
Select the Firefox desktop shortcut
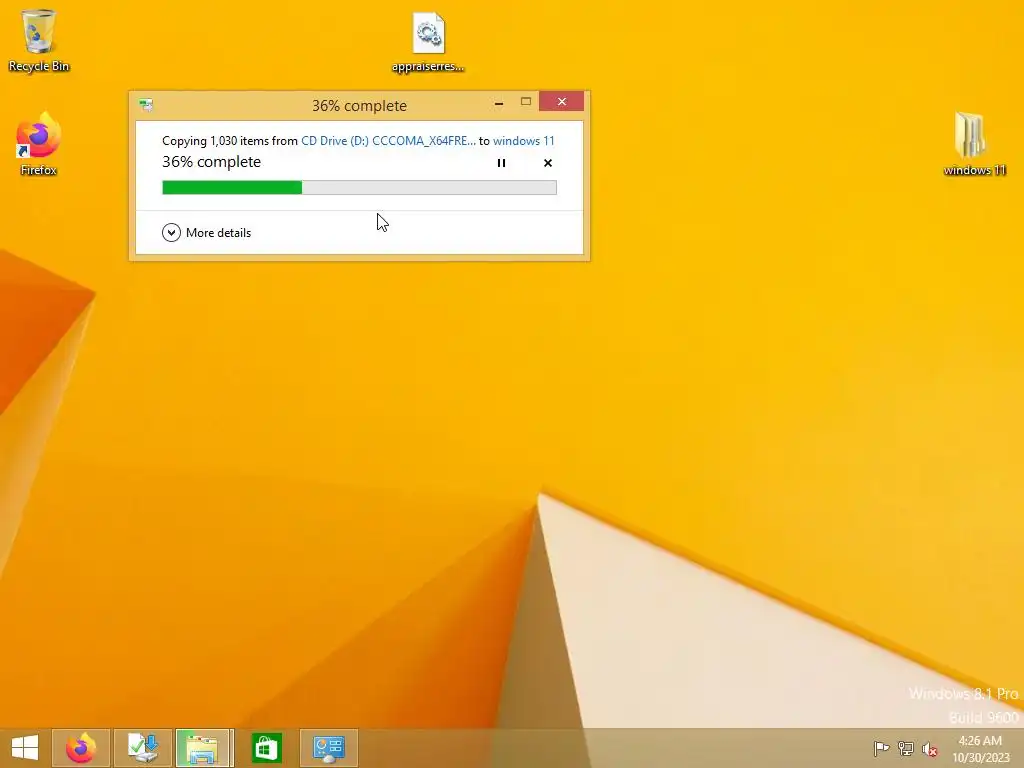click(39, 144)
